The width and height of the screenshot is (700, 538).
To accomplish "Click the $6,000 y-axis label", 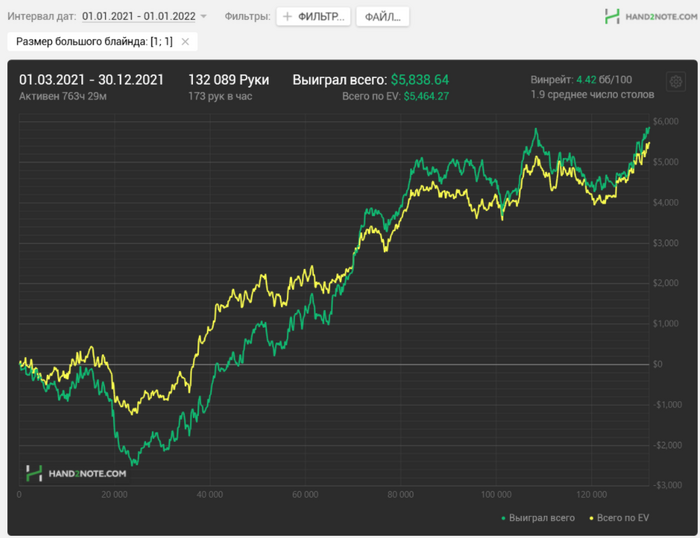I will click(x=666, y=121).
